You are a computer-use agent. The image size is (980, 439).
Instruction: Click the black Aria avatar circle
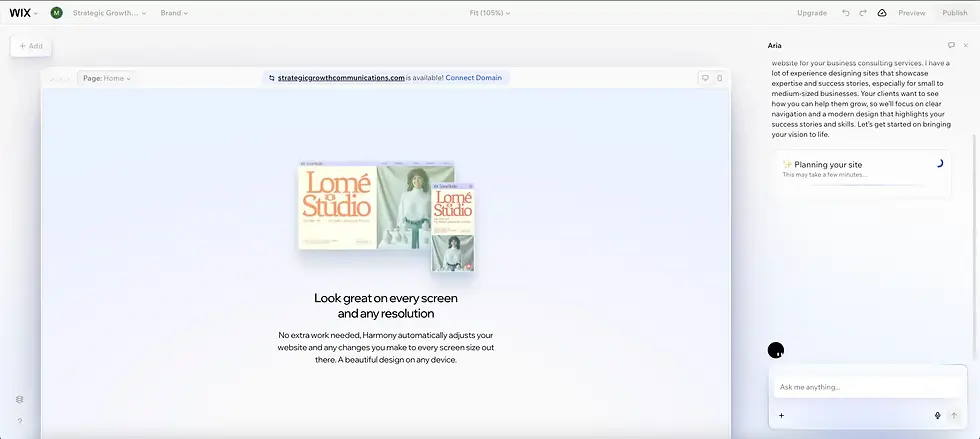point(776,350)
